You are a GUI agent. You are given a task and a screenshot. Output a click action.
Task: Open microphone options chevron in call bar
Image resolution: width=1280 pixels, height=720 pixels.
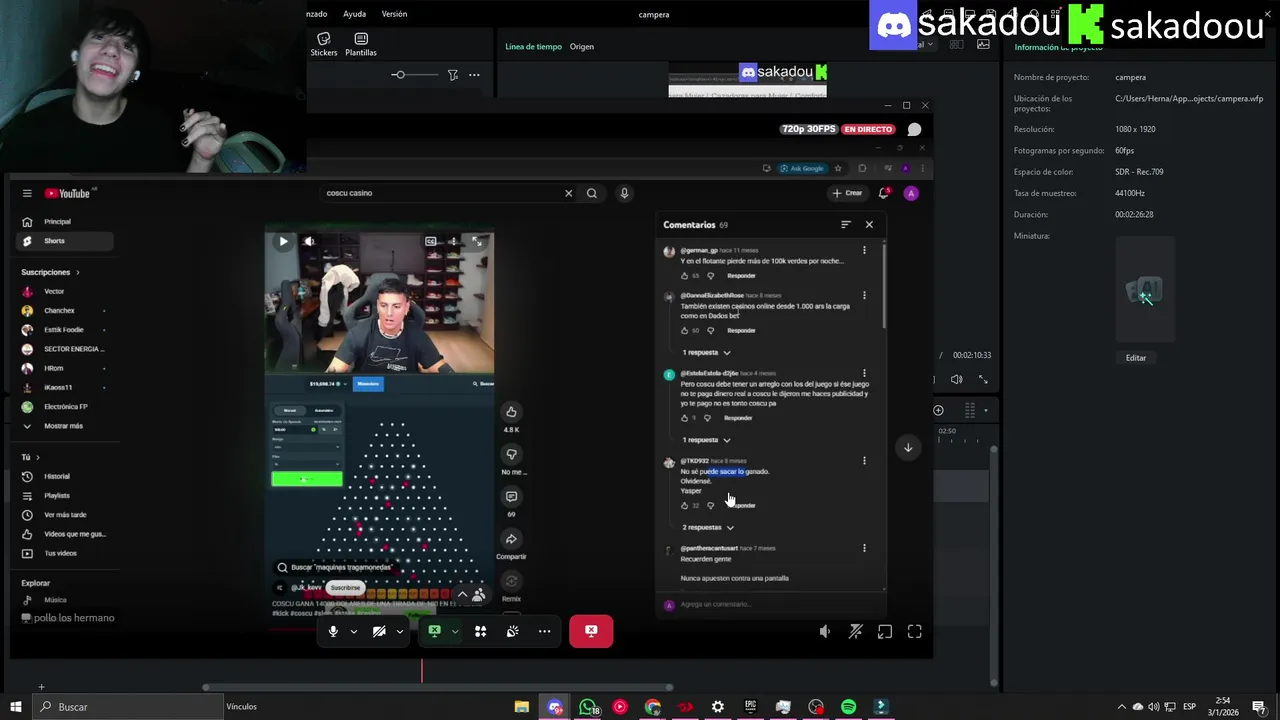tap(353, 631)
